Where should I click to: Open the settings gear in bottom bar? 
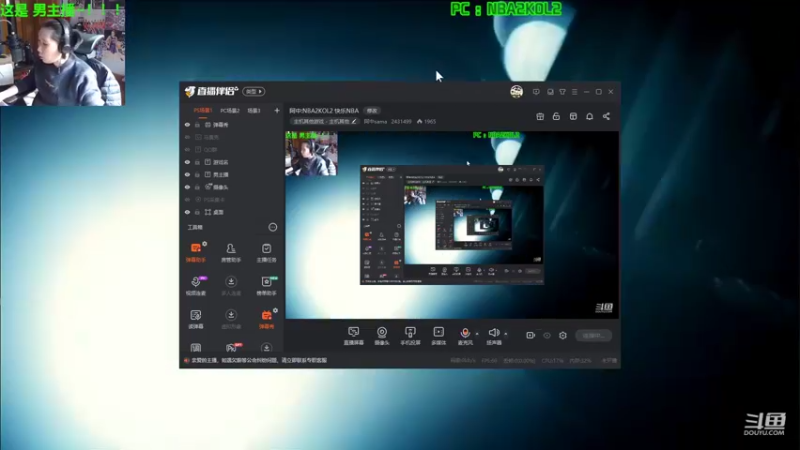(563, 335)
